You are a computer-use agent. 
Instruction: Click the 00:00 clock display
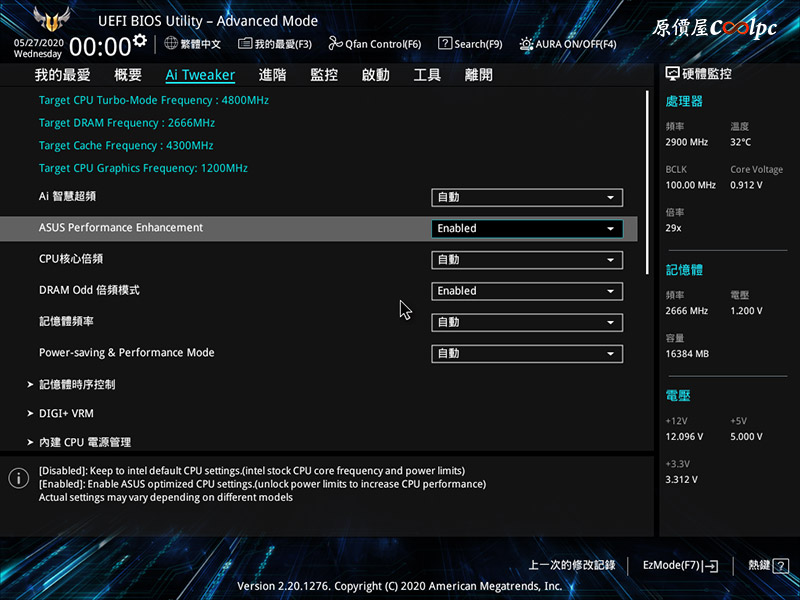click(x=100, y=47)
